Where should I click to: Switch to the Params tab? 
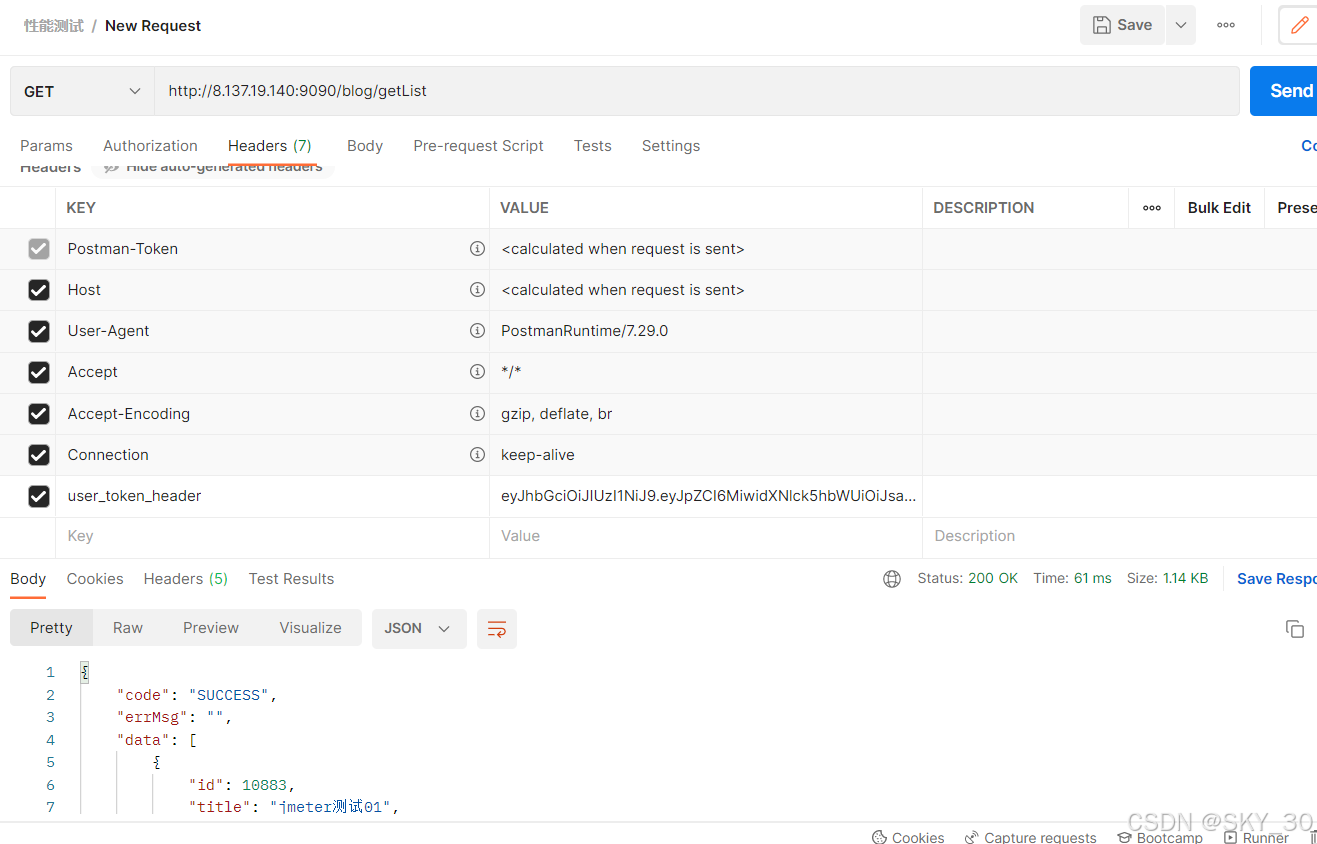pos(46,146)
